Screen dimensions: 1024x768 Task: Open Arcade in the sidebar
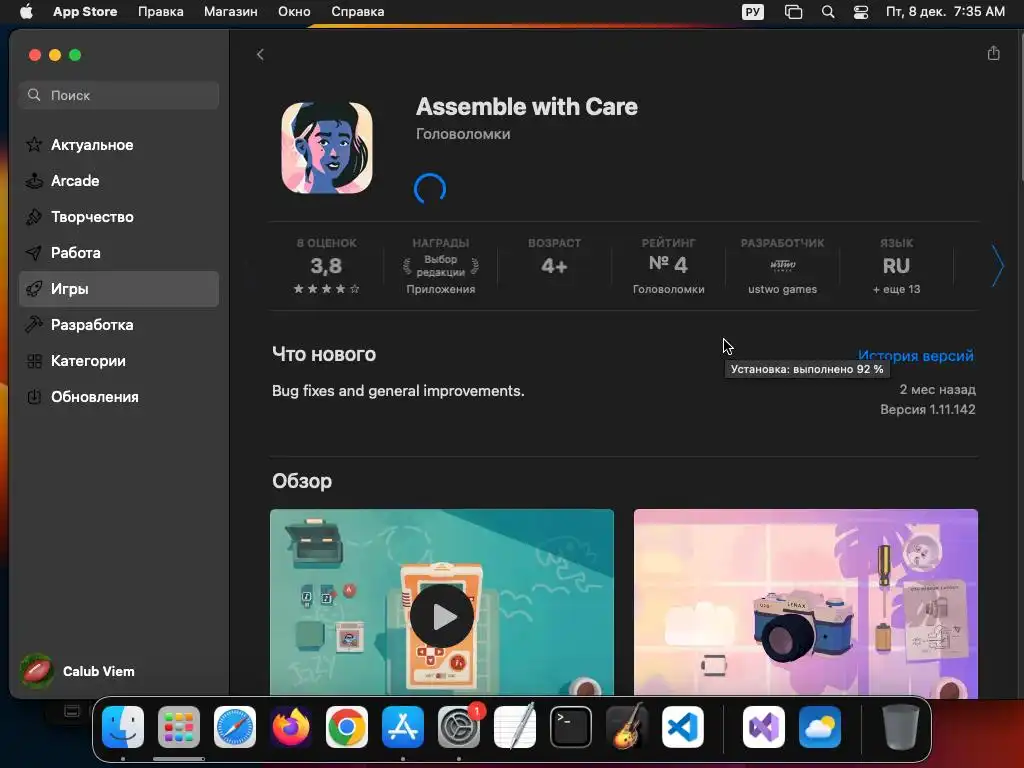(x=119, y=181)
